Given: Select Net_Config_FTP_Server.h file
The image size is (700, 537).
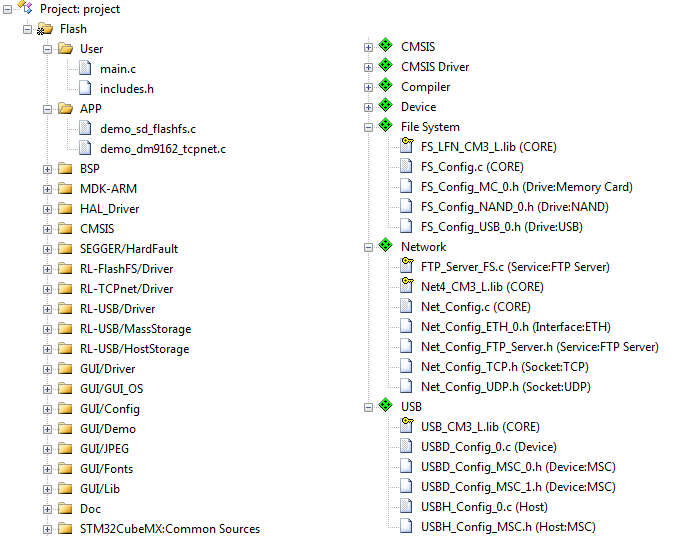Looking at the screenshot, I should 540,347.
